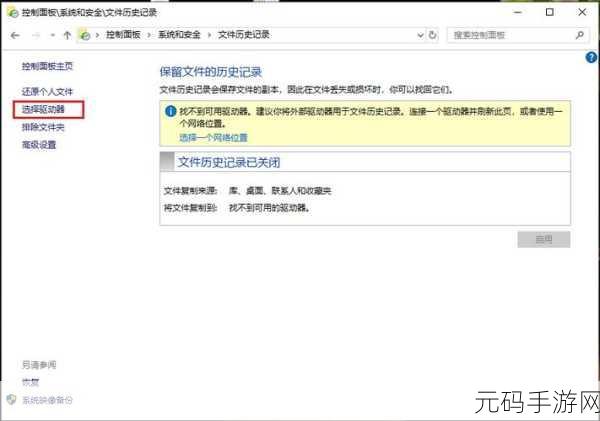The width and height of the screenshot is (600, 421).
Task: Open 选择驱动器 link
Action: [43, 109]
